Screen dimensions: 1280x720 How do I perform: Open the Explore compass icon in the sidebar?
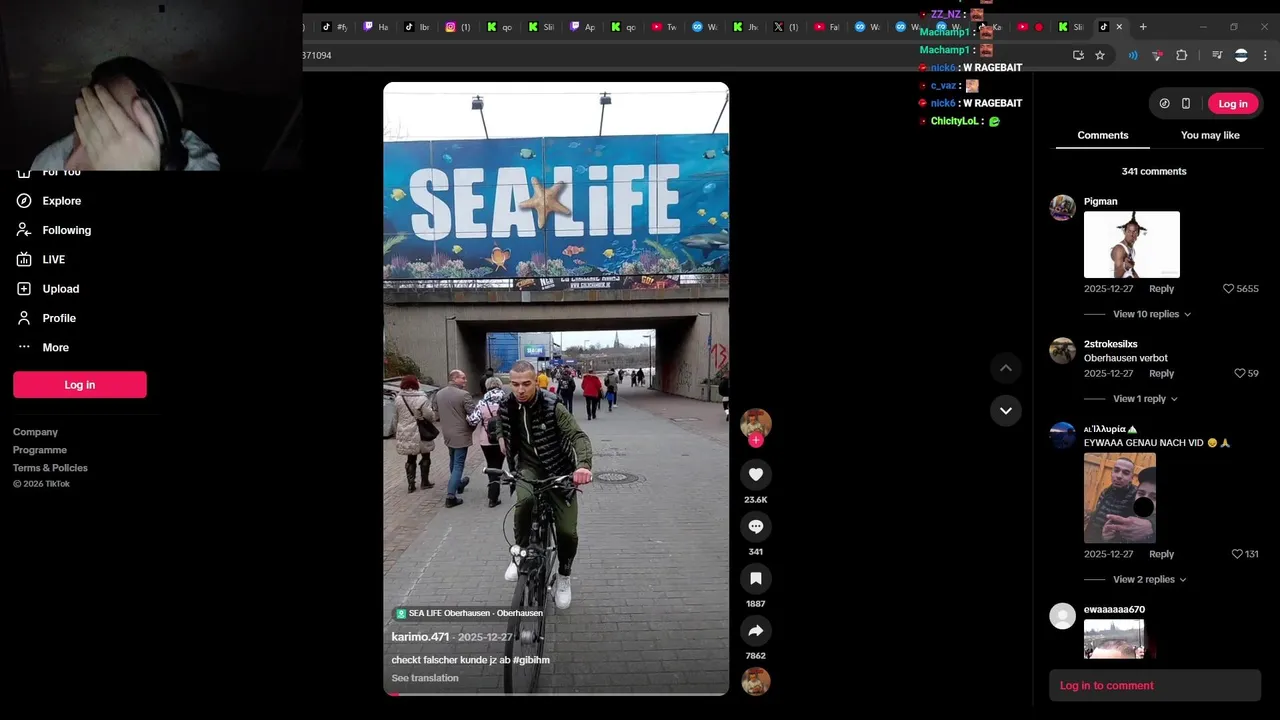[24, 201]
